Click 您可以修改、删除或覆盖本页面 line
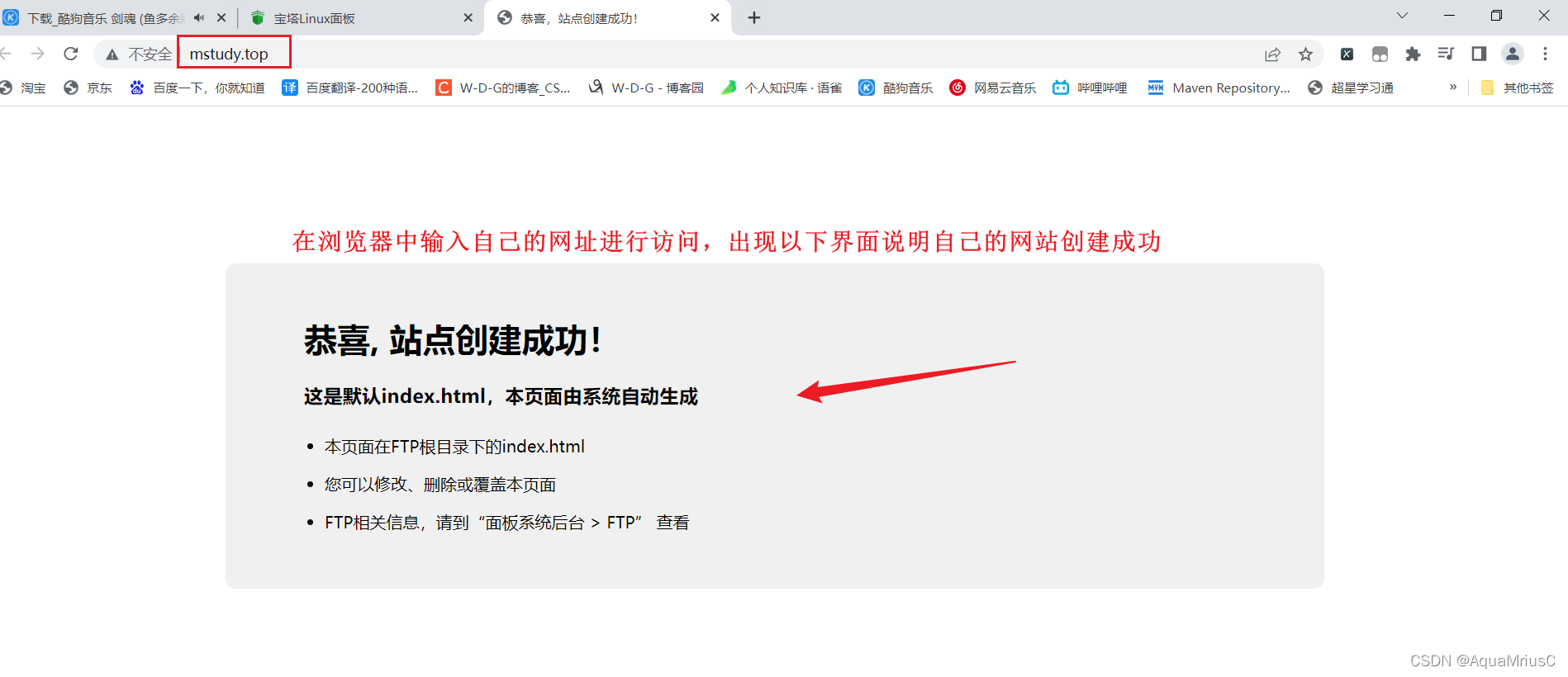The image size is (1568, 677). pyautogui.click(x=440, y=485)
